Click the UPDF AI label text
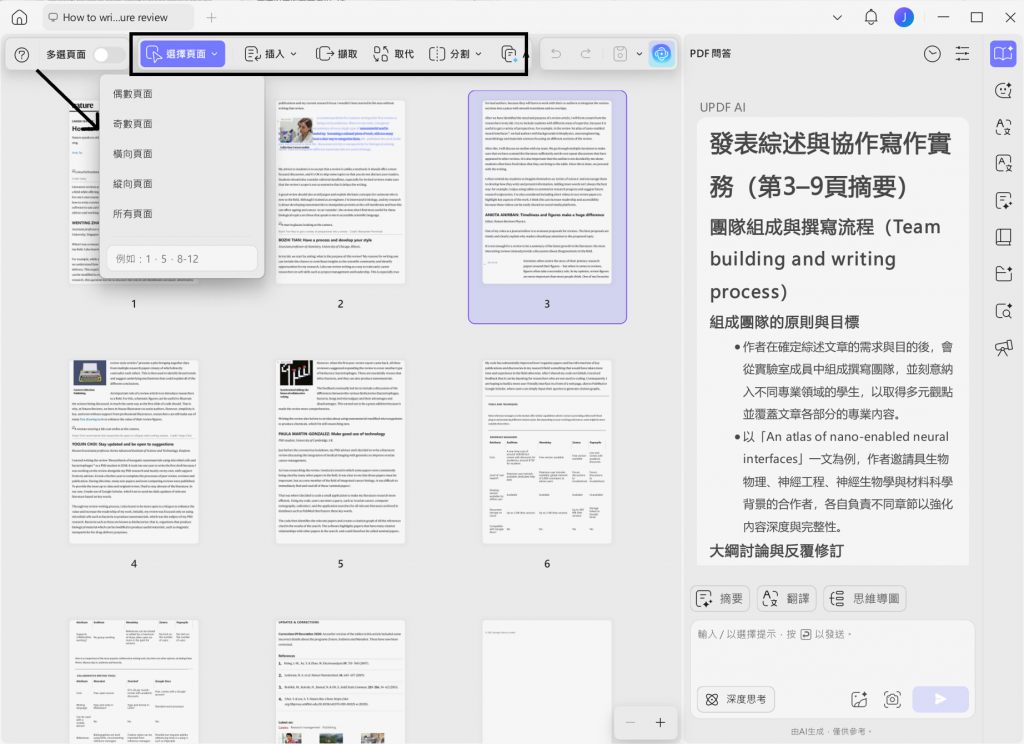The image size is (1024, 744). coord(722,107)
